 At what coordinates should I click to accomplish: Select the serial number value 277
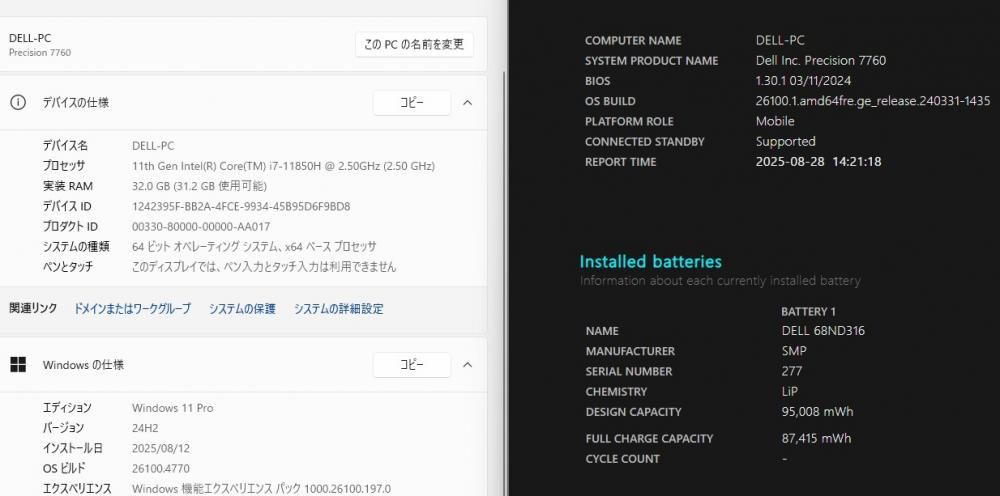(x=792, y=371)
